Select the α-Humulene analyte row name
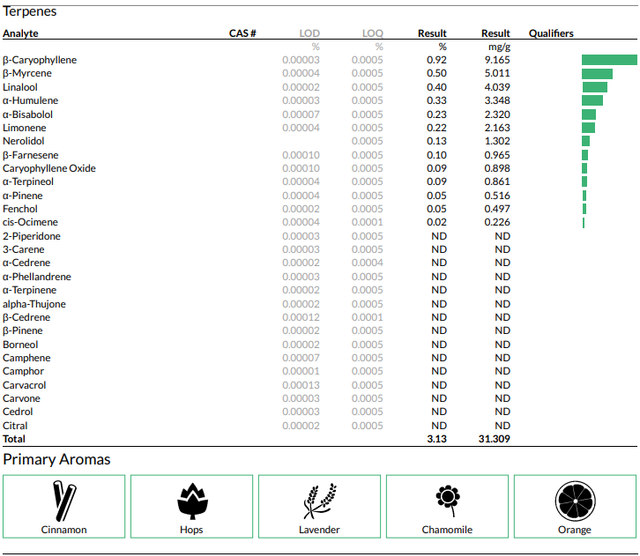The width and height of the screenshot is (640, 556). [31, 100]
